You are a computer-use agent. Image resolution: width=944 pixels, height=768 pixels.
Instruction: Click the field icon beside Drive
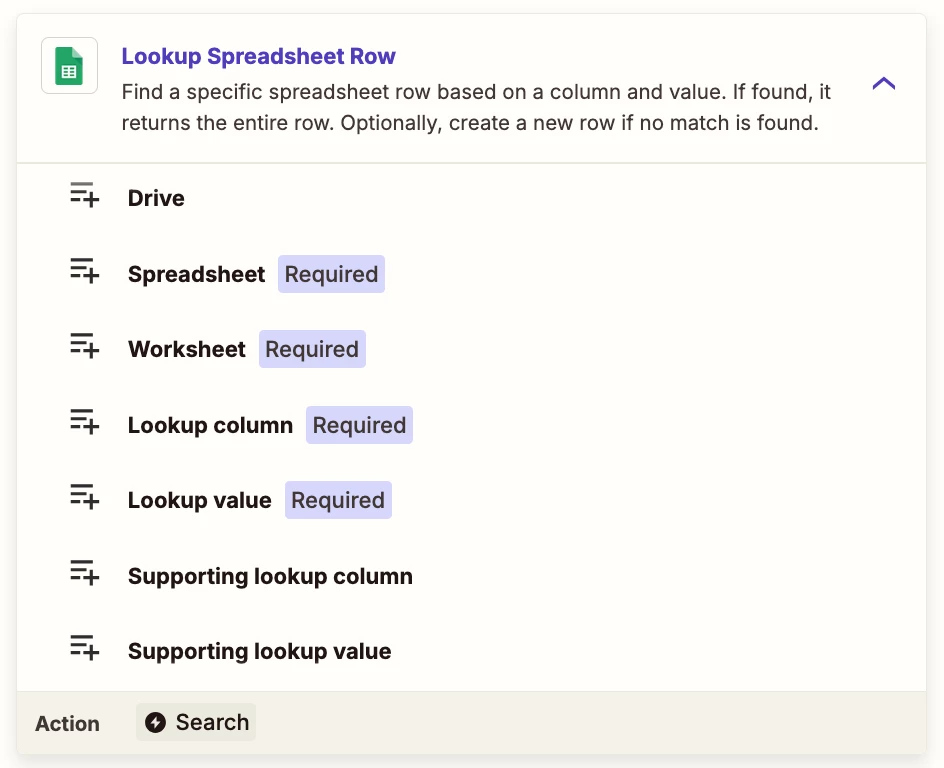(x=84, y=195)
